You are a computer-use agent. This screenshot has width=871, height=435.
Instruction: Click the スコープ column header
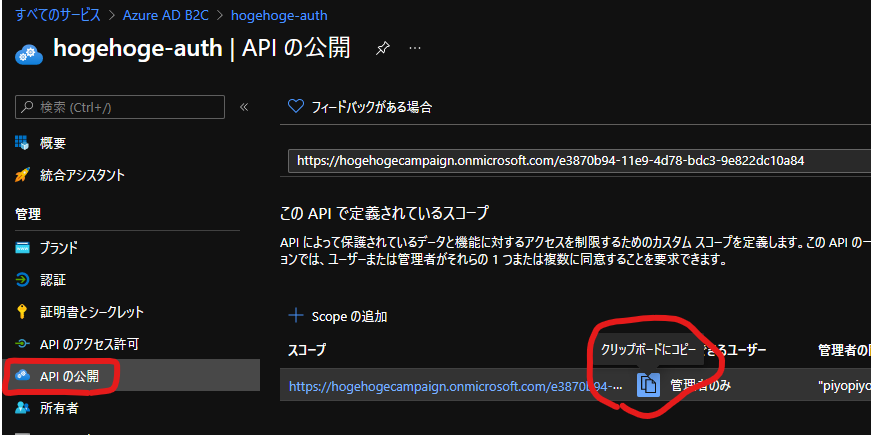(x=307, y=350)
